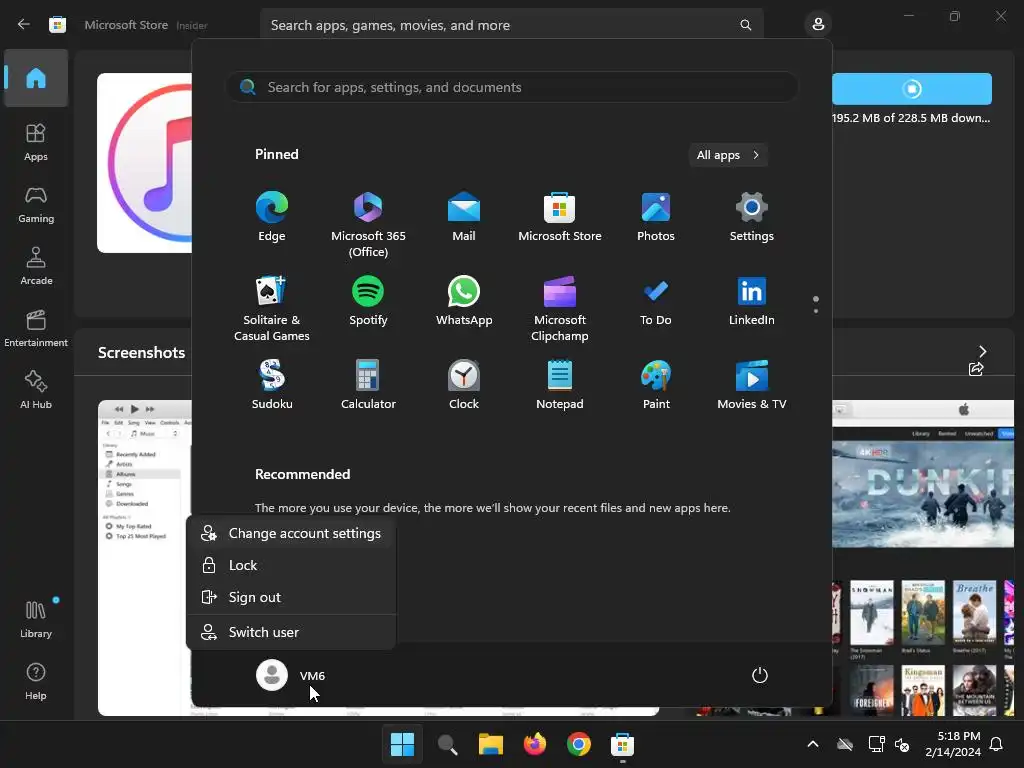Open the Arcade section in Store
Viewport: 1024px width, 768px height.
(36, 266)
